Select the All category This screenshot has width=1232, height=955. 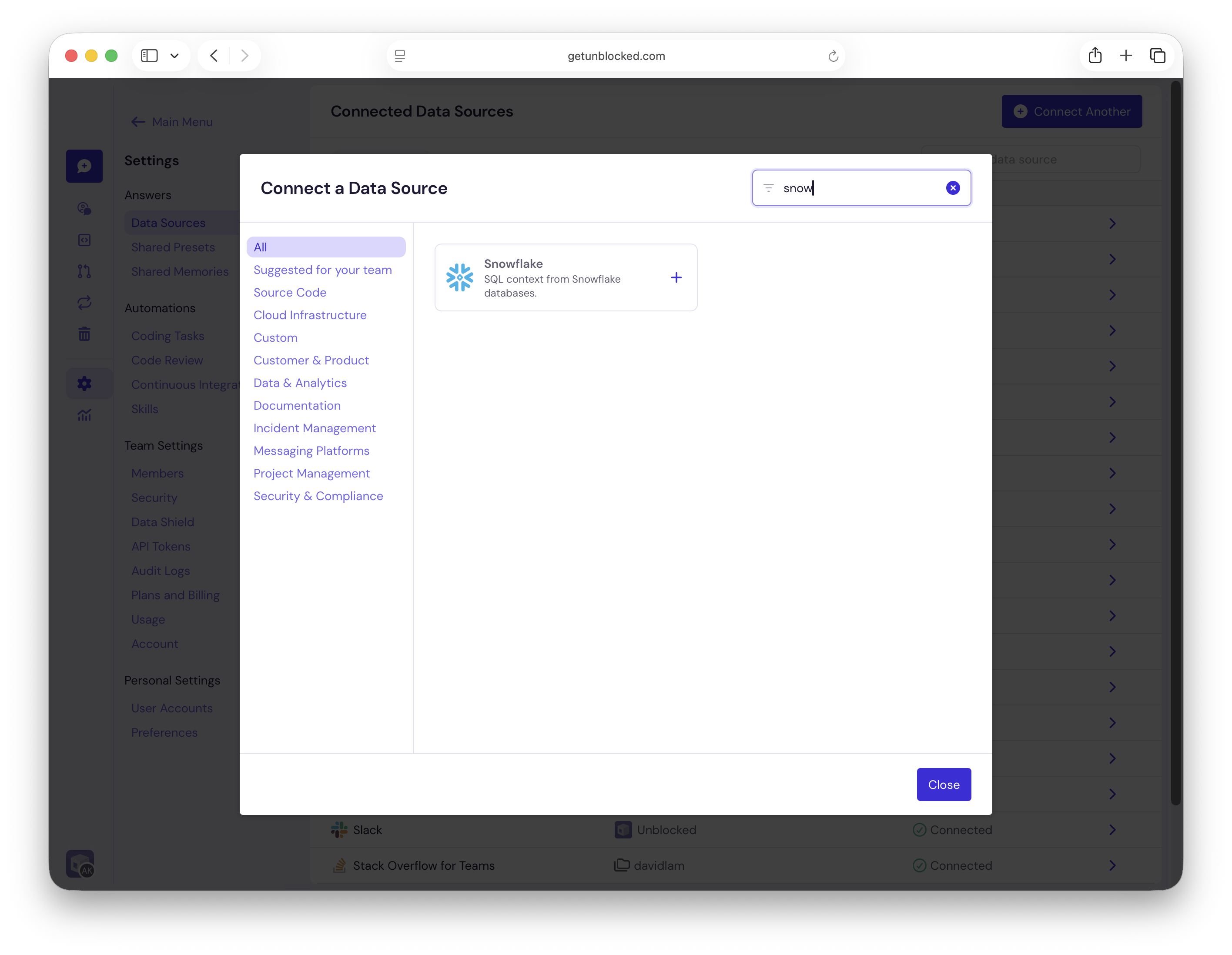coord(325,247)
